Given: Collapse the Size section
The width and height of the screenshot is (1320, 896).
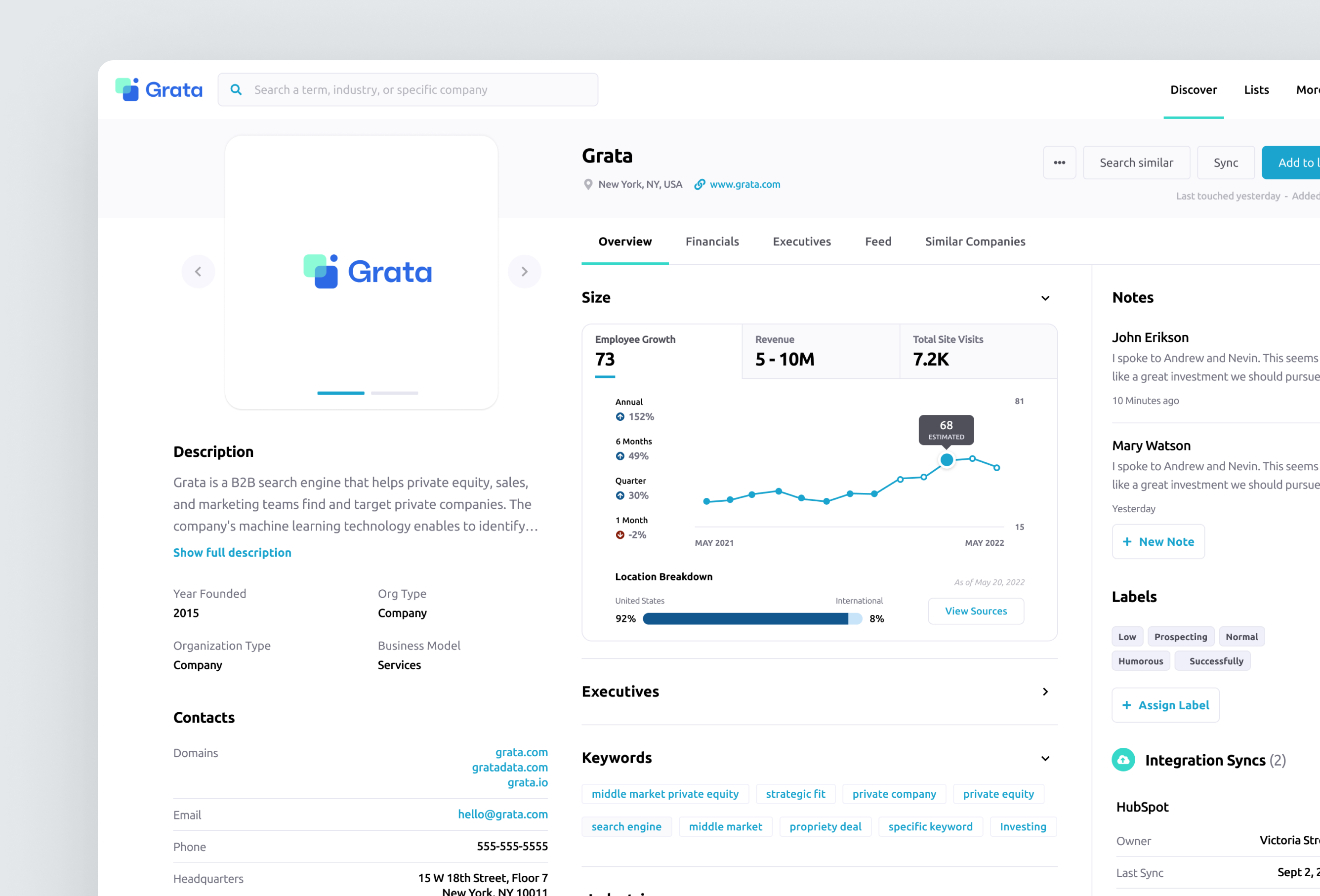Looking at the screenshot, I should (1045, 298).
